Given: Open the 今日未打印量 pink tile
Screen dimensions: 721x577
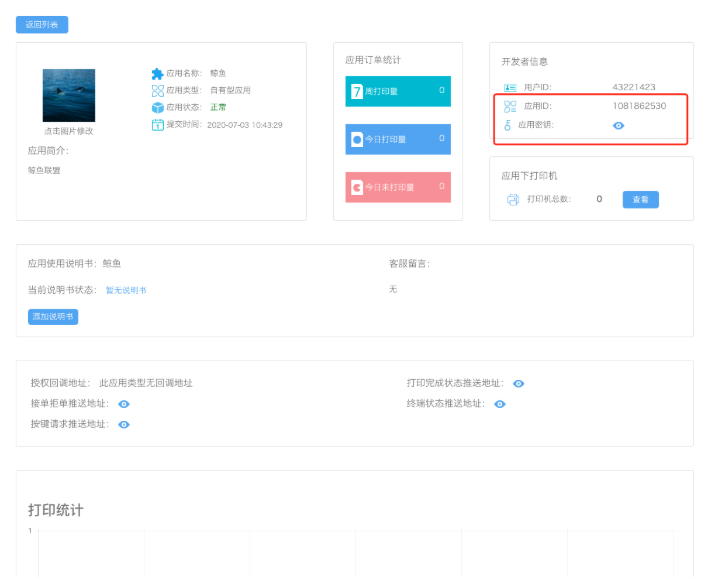Looking at the screenshot, I should click(398, 187).
